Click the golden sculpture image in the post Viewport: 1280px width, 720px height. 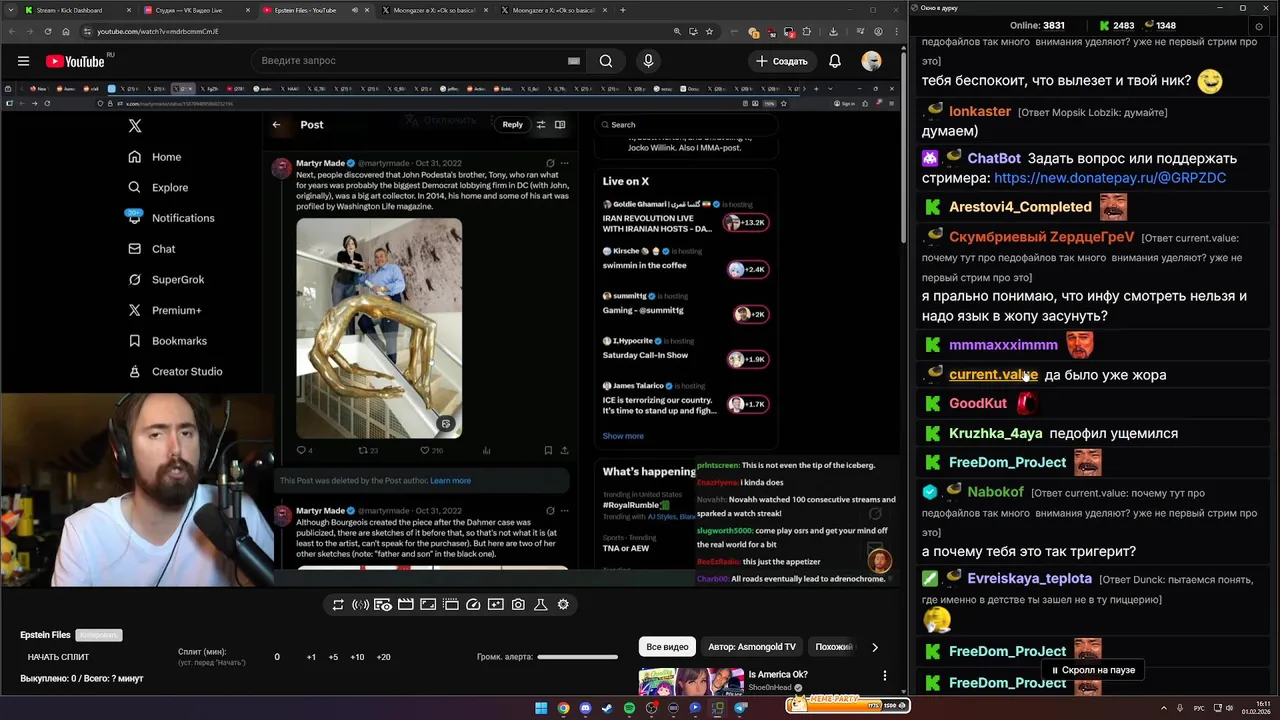click(x=379, y=328)
